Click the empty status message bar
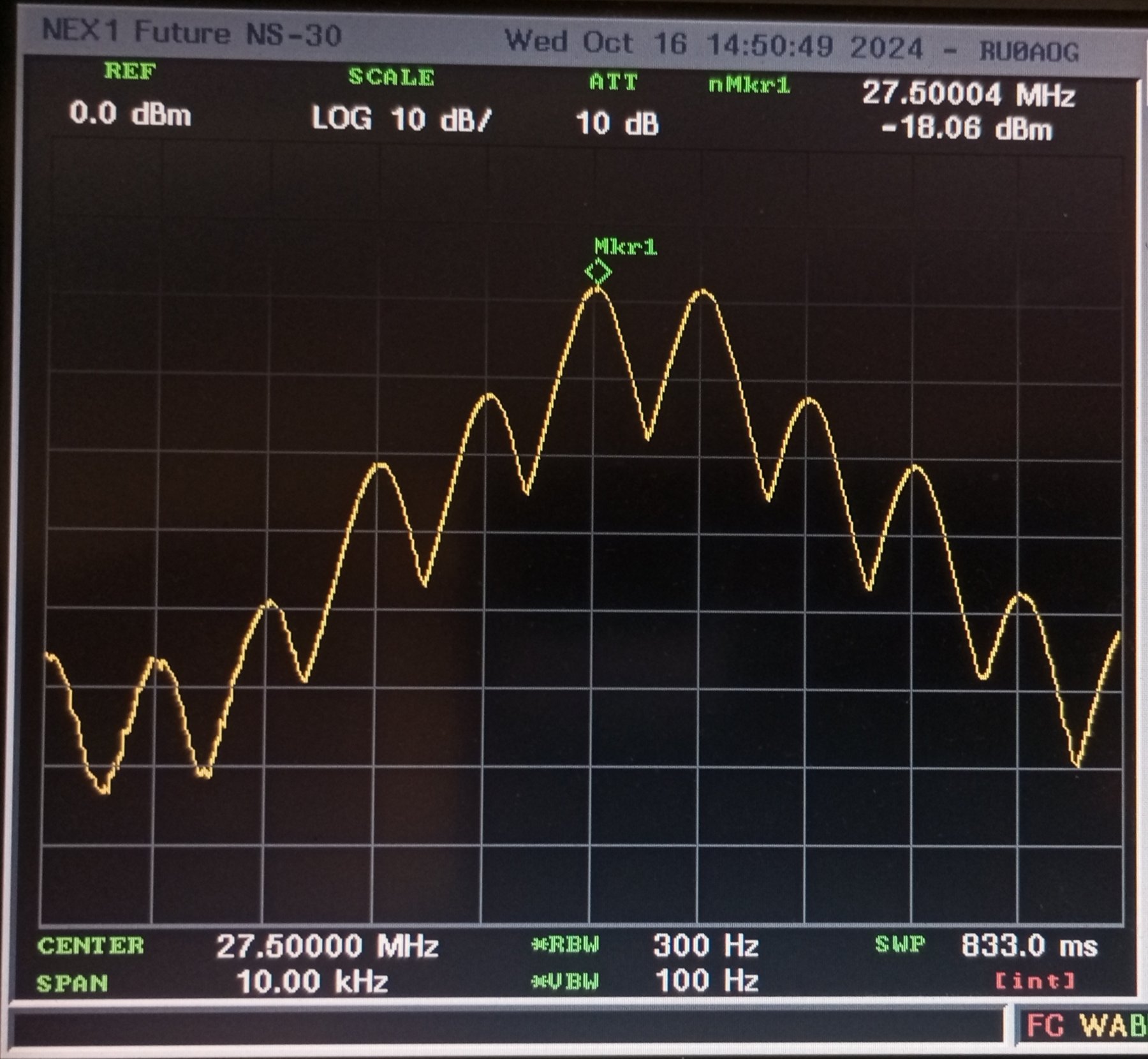This screenshot has height=1059, width=1148. click(x=508, y=1028)
